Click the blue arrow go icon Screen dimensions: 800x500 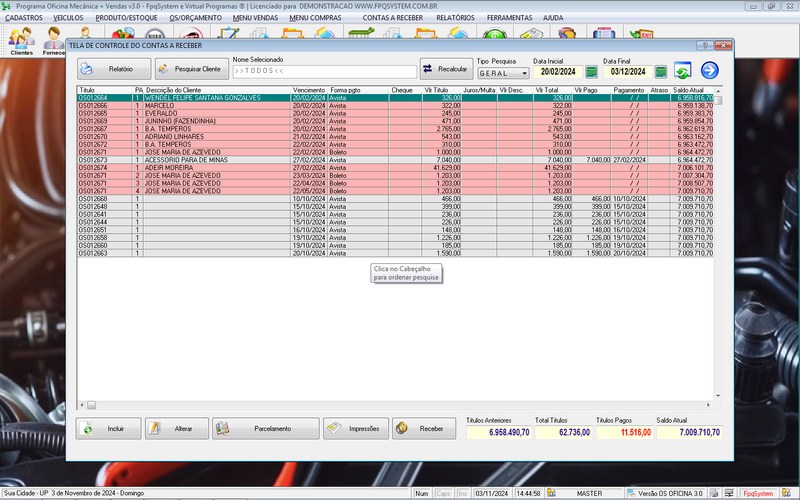coord(710,70)
